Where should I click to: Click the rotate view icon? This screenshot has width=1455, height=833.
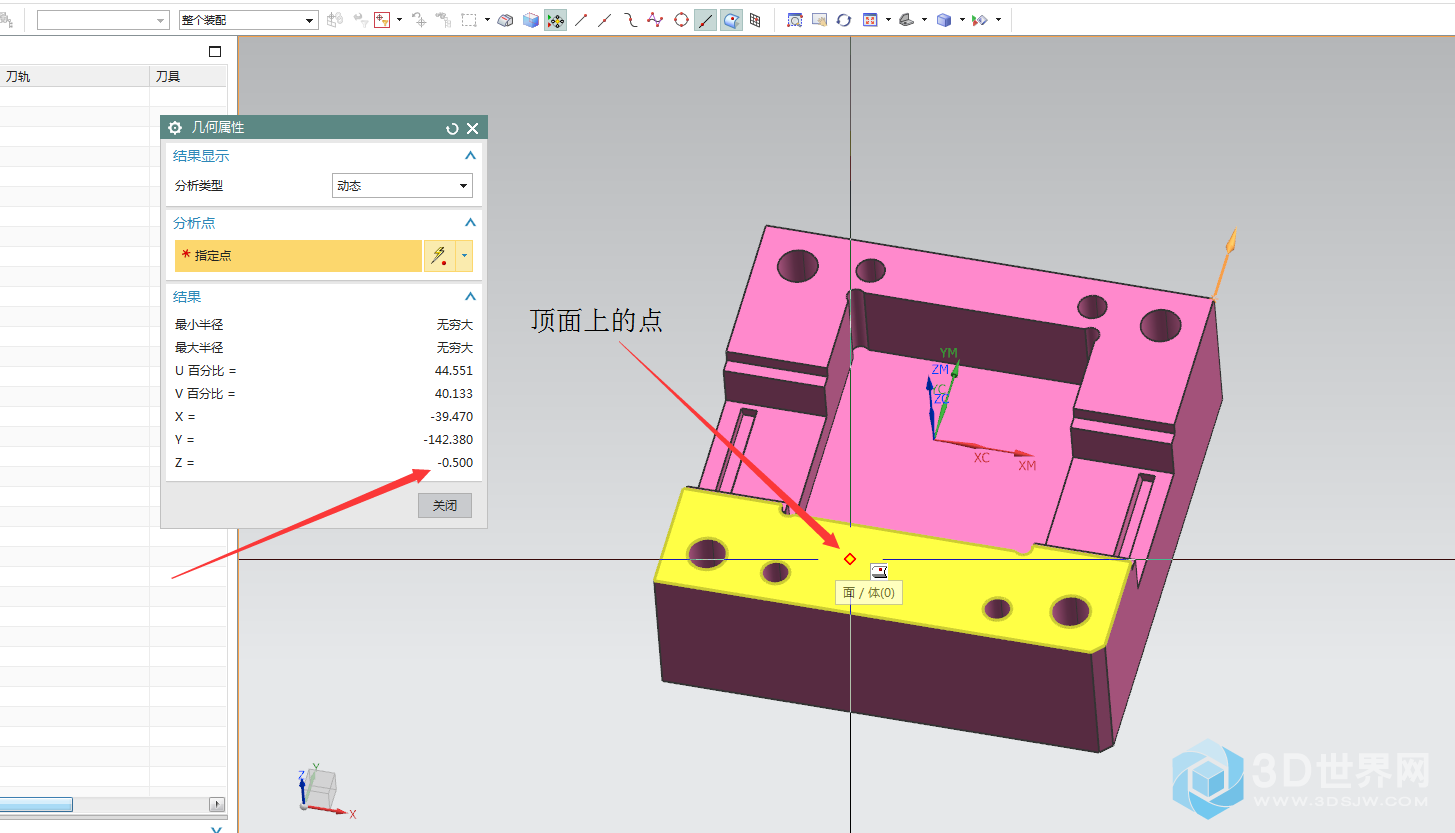point(844,20)
